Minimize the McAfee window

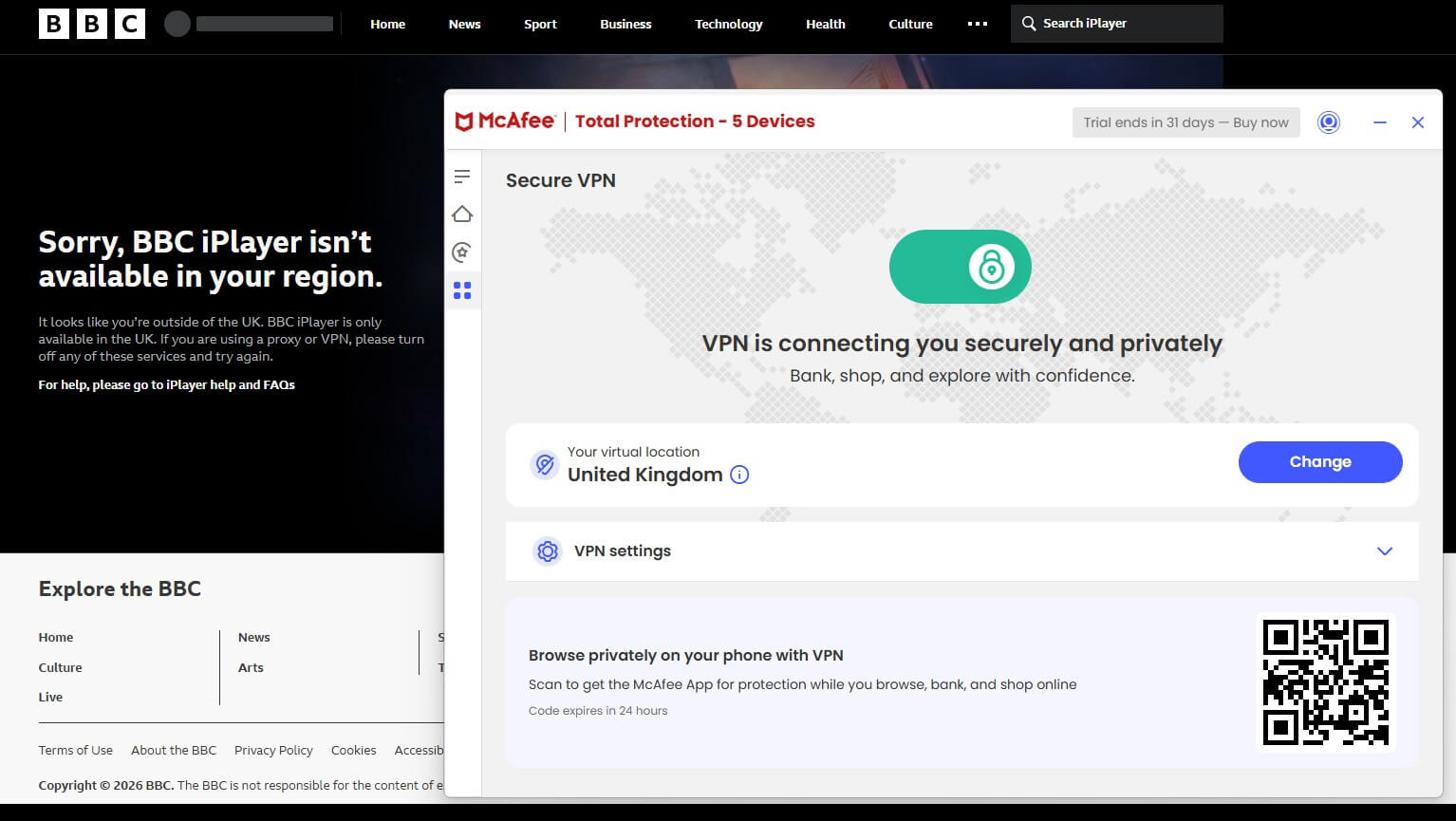(x=1380, y=122)
